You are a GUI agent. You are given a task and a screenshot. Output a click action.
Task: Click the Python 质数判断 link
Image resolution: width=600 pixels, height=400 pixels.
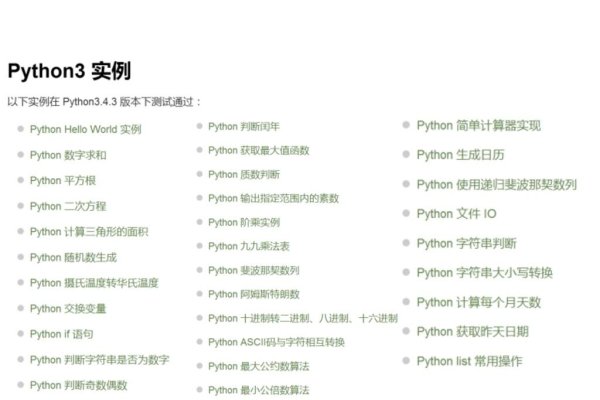point(244,175)
